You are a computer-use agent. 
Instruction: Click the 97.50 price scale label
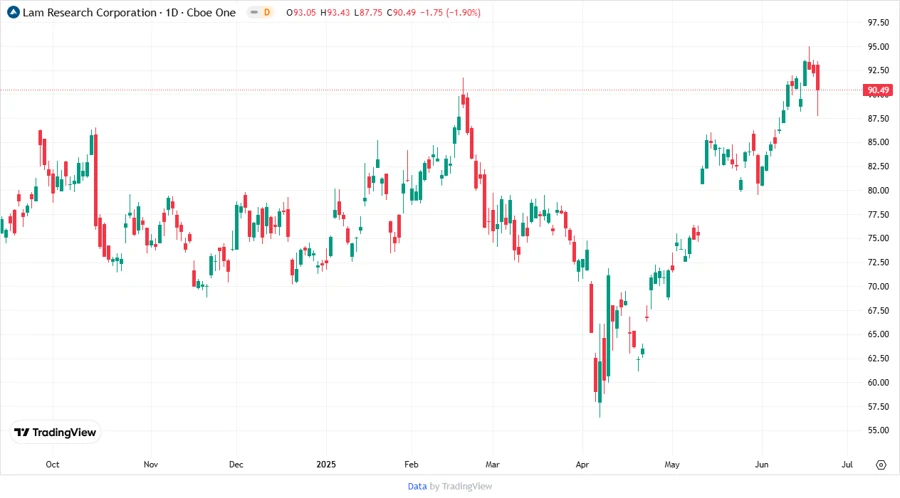tap(878, 22)
